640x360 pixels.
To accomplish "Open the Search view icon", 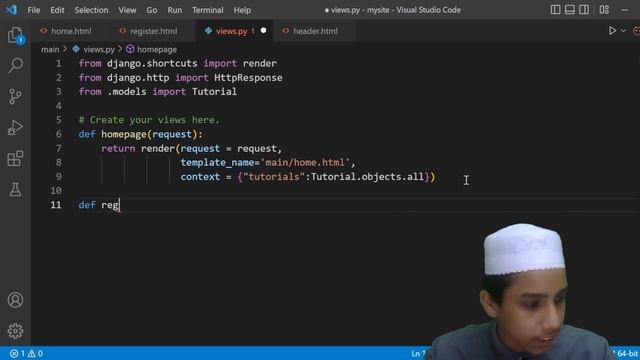I will 15,65.
